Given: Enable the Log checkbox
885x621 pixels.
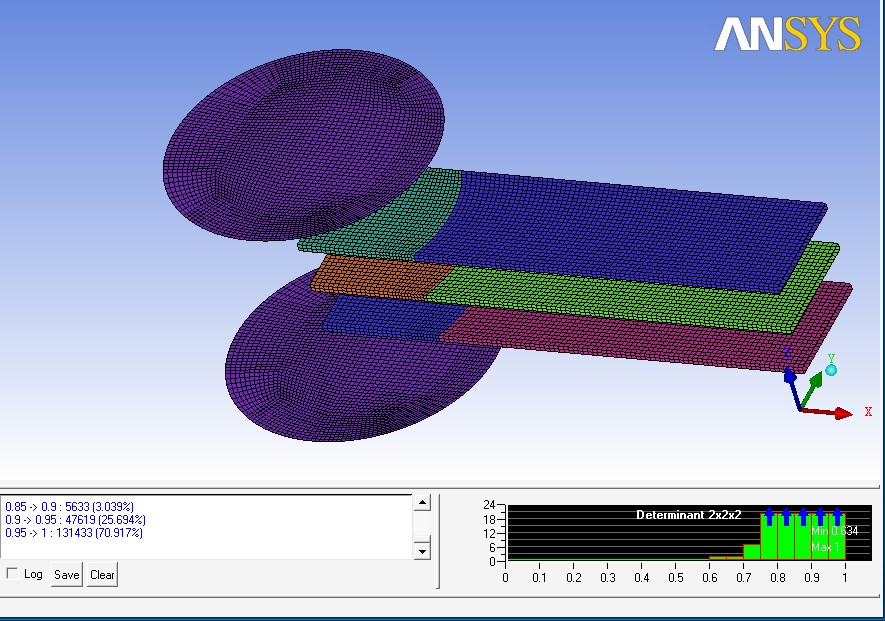Looking at the screenshot, I should [12, 574].
